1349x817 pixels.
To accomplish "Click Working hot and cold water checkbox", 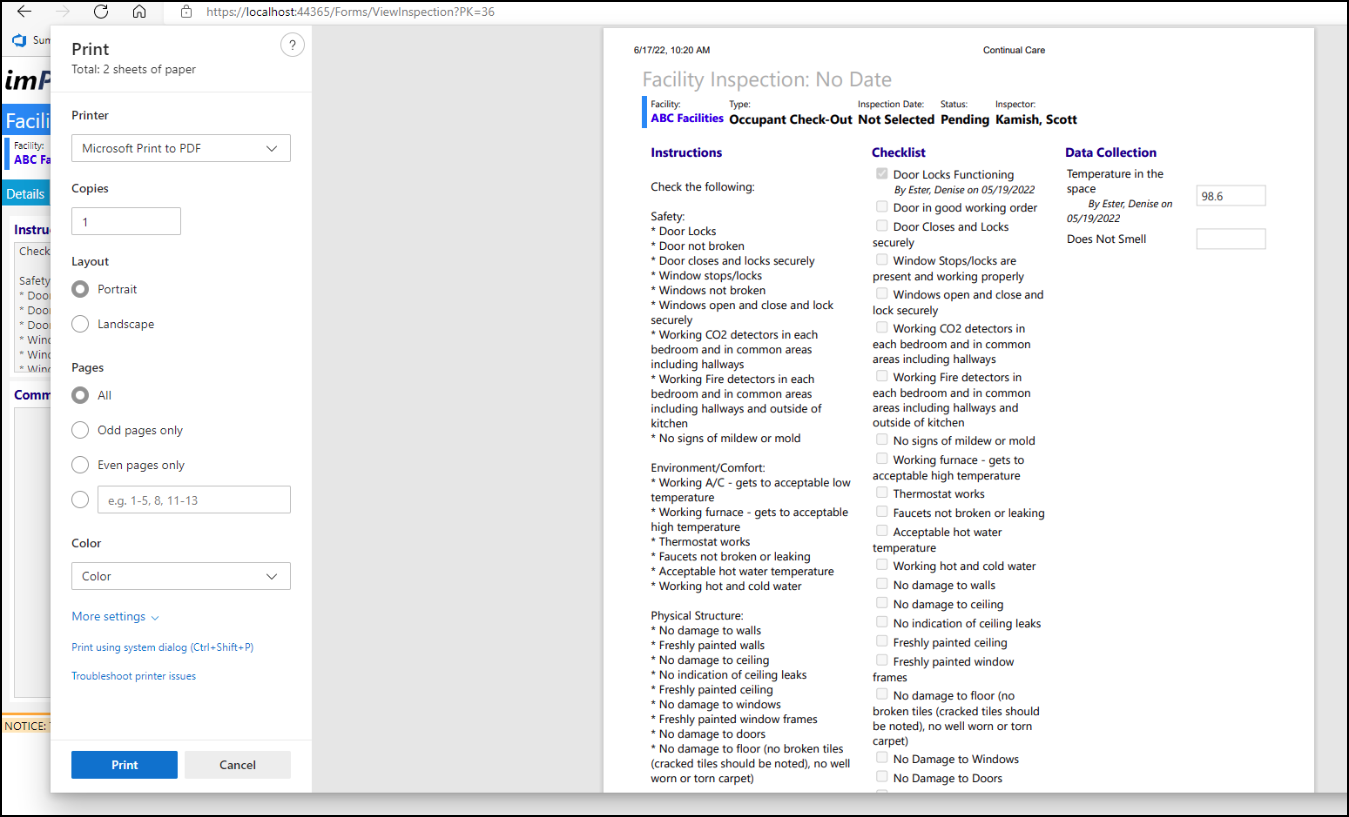I will 882,565.
